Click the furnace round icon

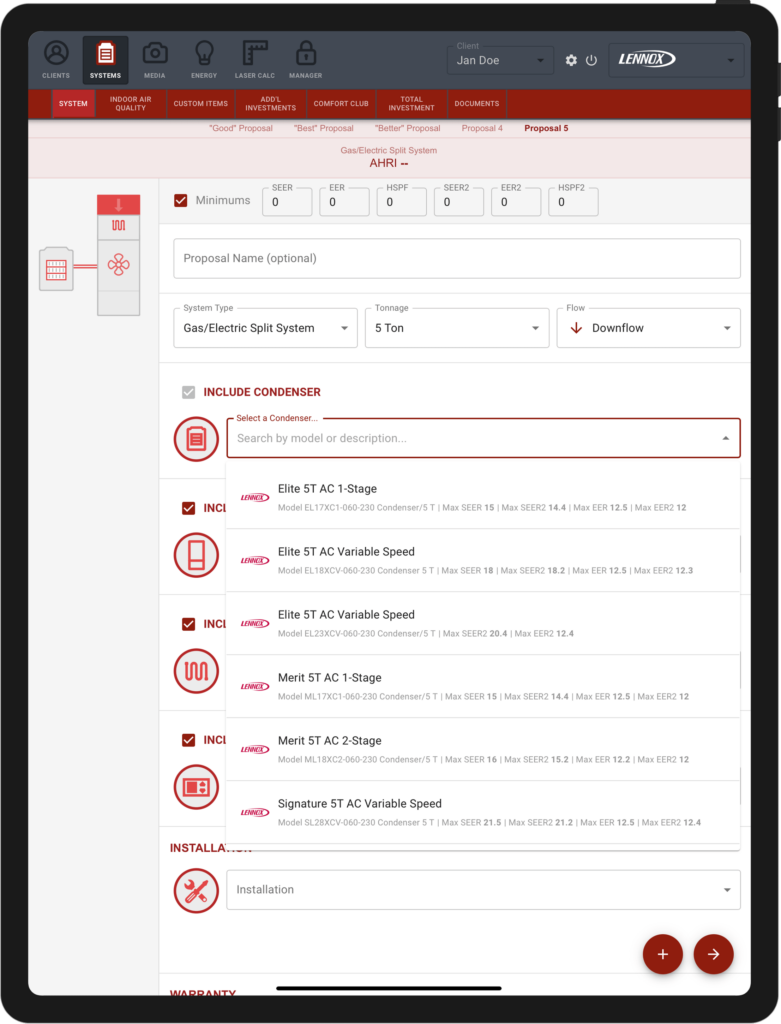(x=196, y=555)
